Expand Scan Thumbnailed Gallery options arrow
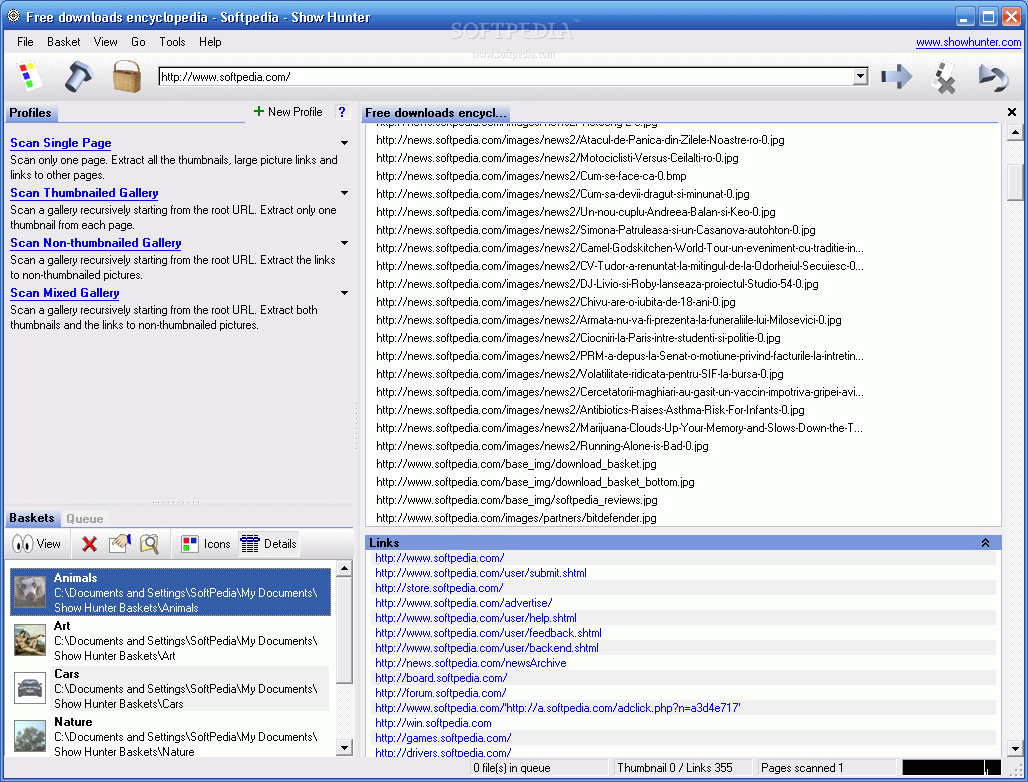Screen dimensions: 1028x782 pyautogui.click(x=344, y=193)
